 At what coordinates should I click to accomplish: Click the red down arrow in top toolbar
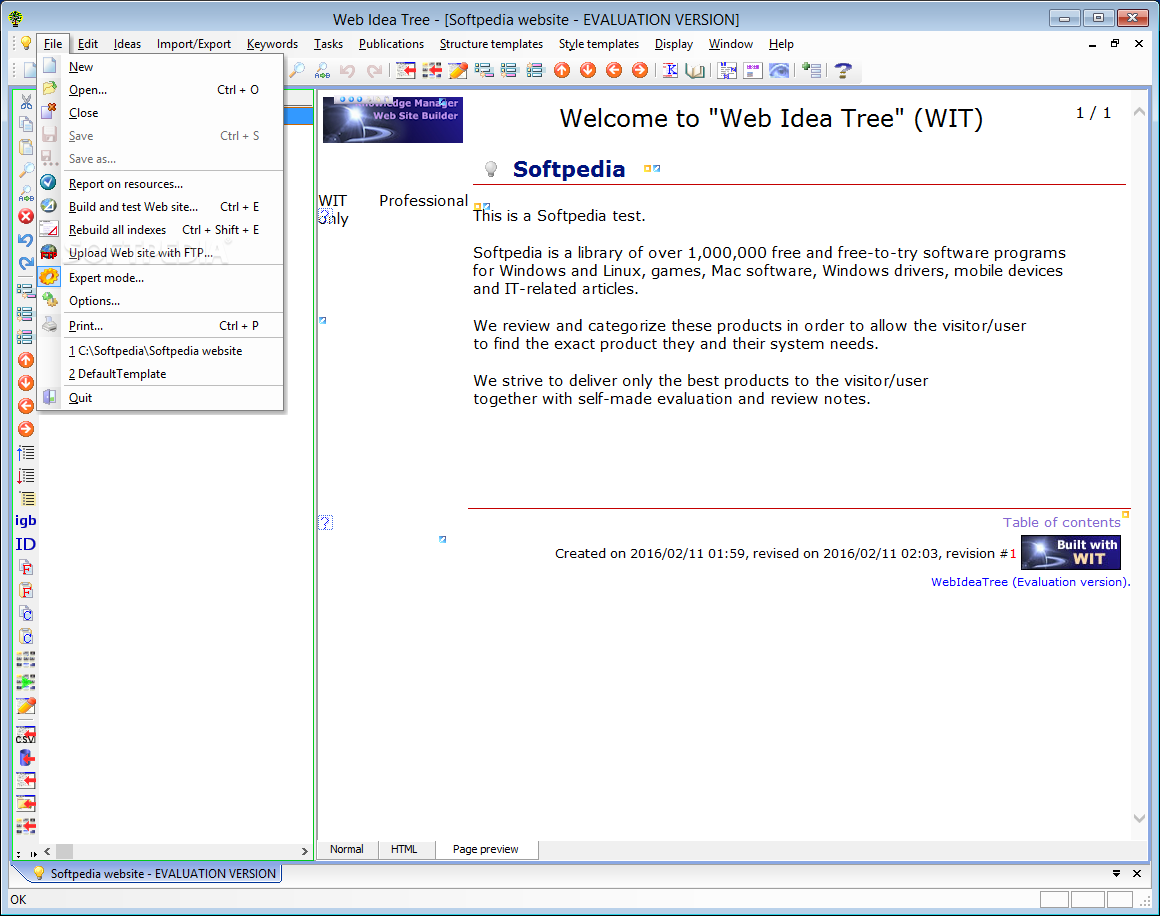[588, 70]
